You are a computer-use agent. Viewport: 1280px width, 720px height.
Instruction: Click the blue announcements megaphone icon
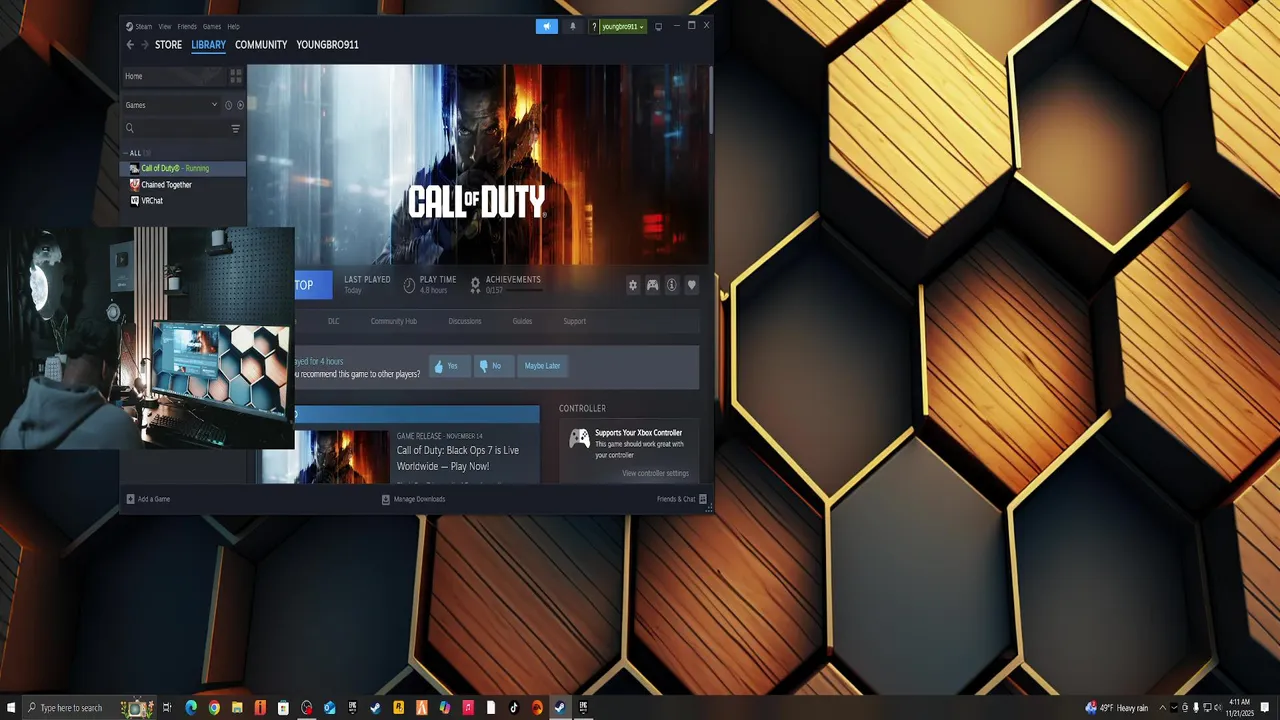tap(546, 26)
